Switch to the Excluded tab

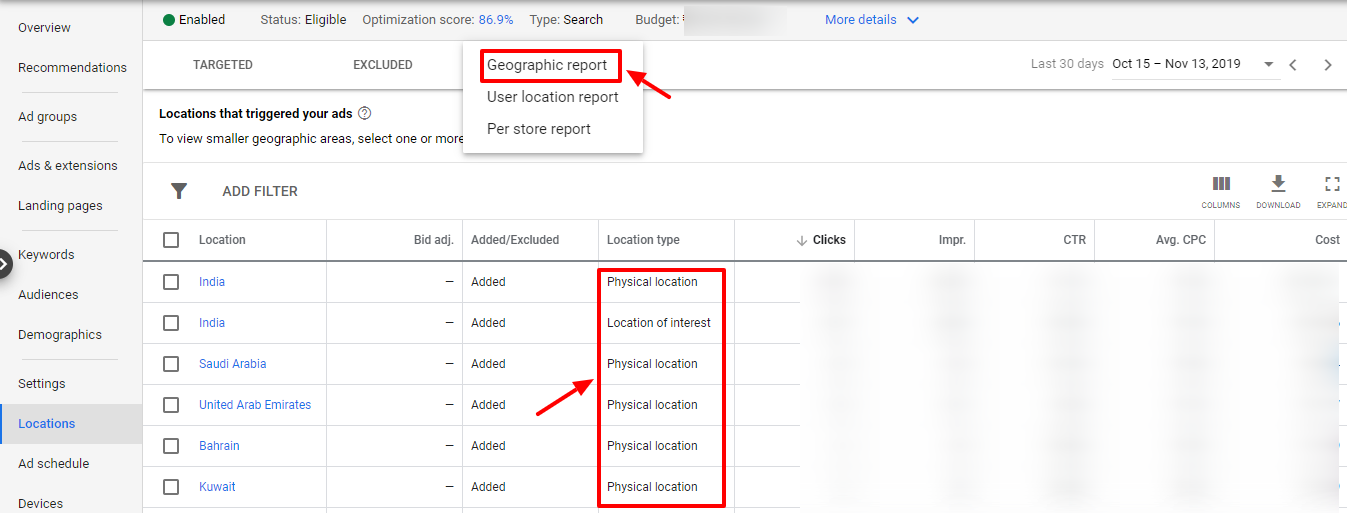pyautogui.click(x=383, y=65)
